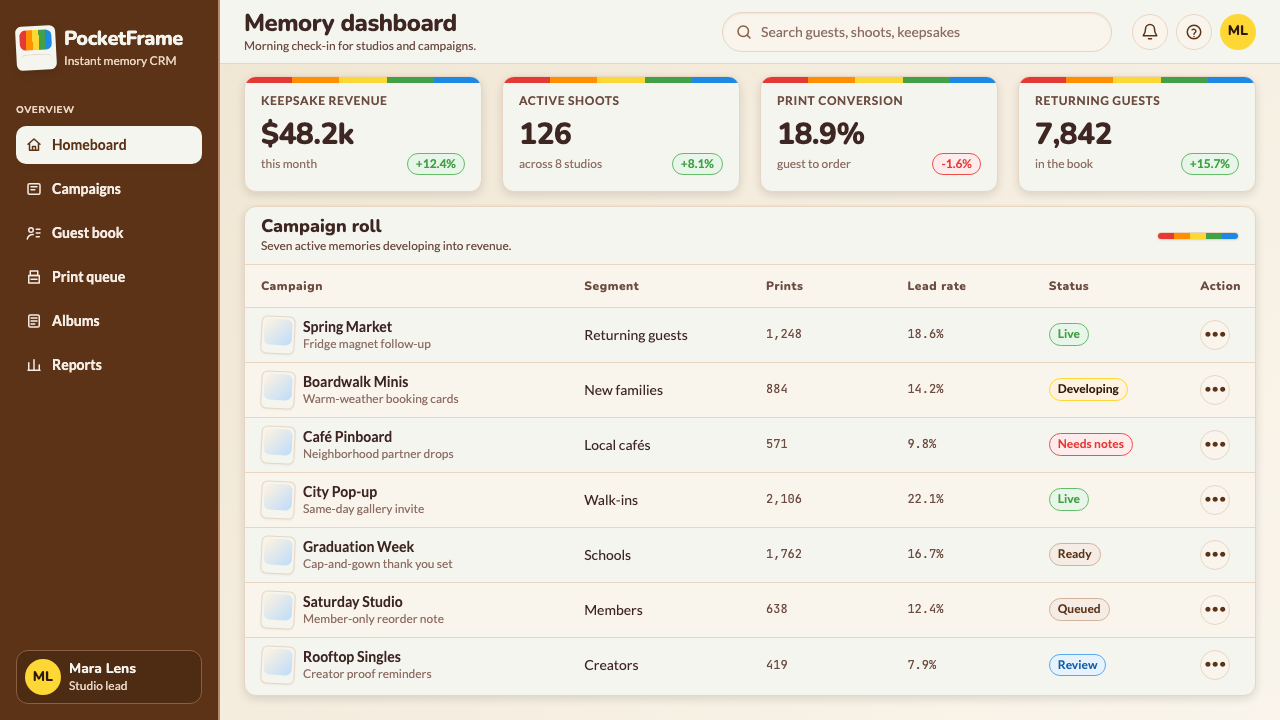Click the Local cafés segment cell
1280x720 pixels.
[617, 445]
